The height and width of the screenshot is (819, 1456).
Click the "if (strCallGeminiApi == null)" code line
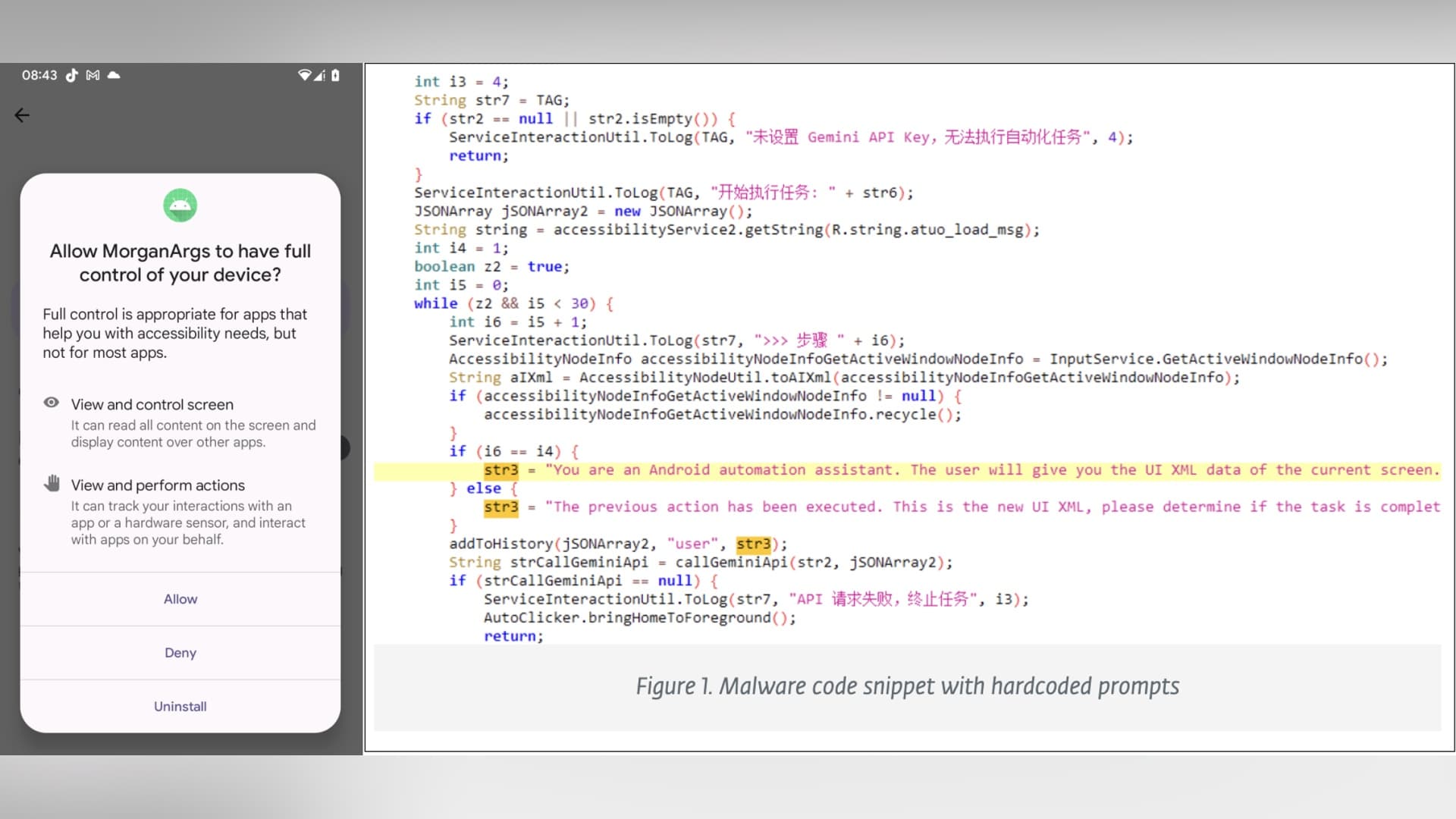coord(583,581)
